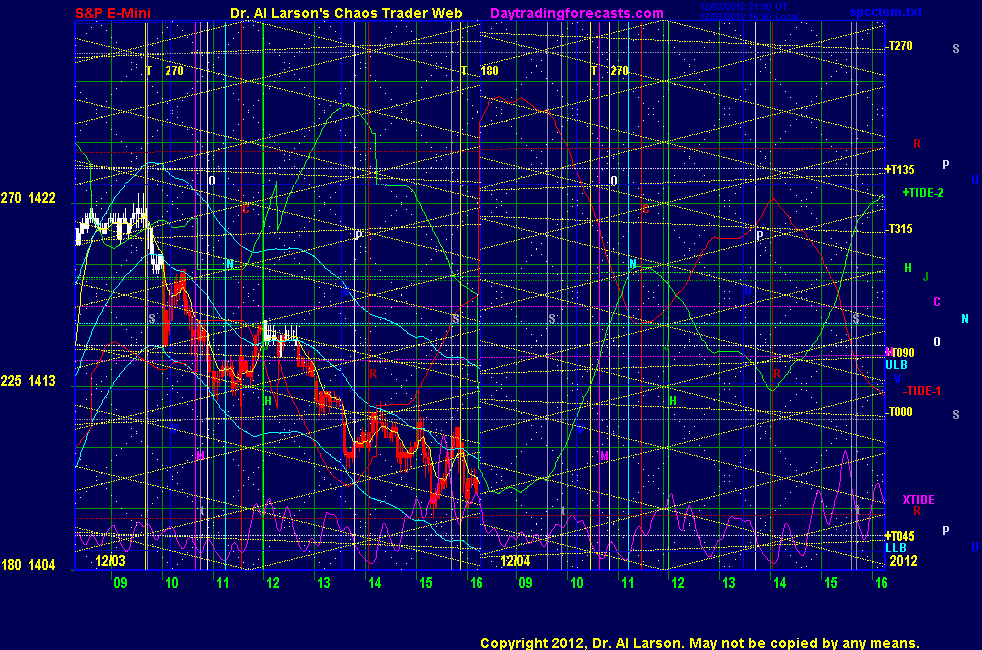Image resolution: width=982 pixels, height=650 pixels.
Task: Click cyan N in right margin legend
Action: 965,319
